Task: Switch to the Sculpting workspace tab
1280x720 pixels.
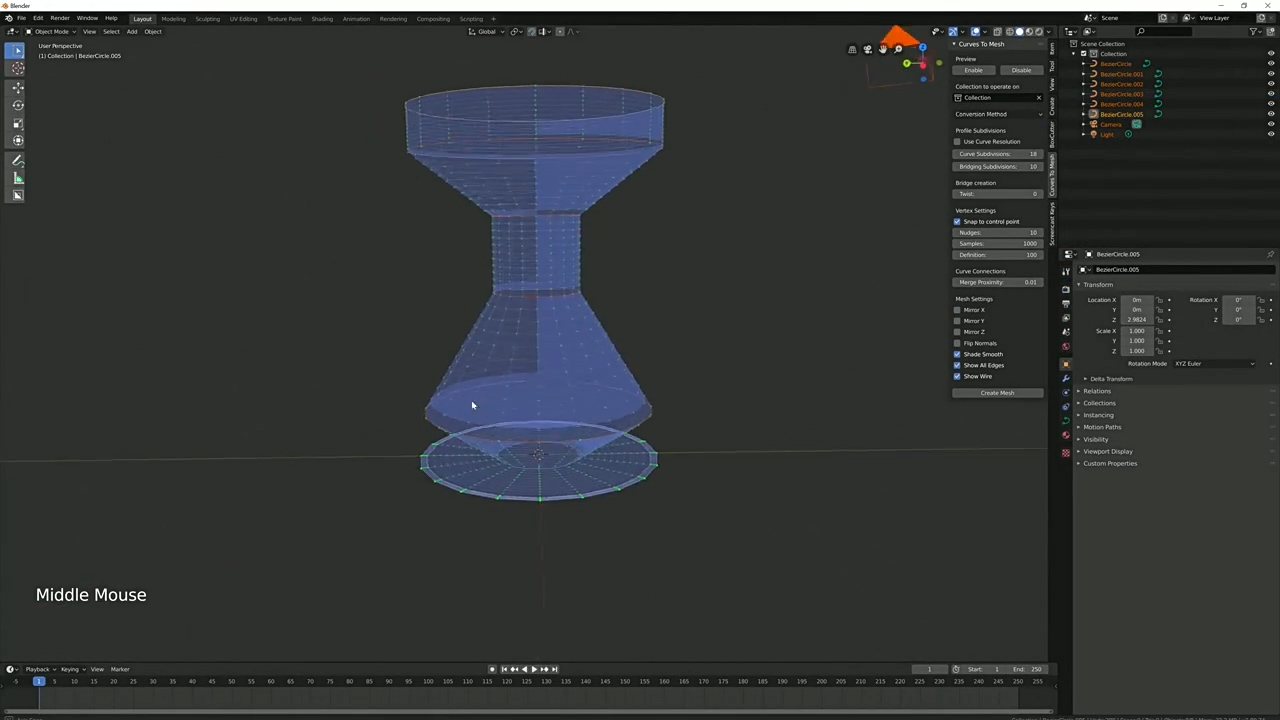Action: click(207, 19)
